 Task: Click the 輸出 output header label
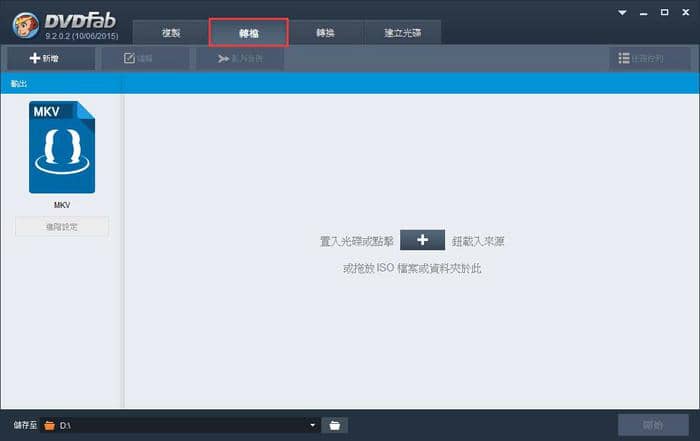(x=19, y=83)
